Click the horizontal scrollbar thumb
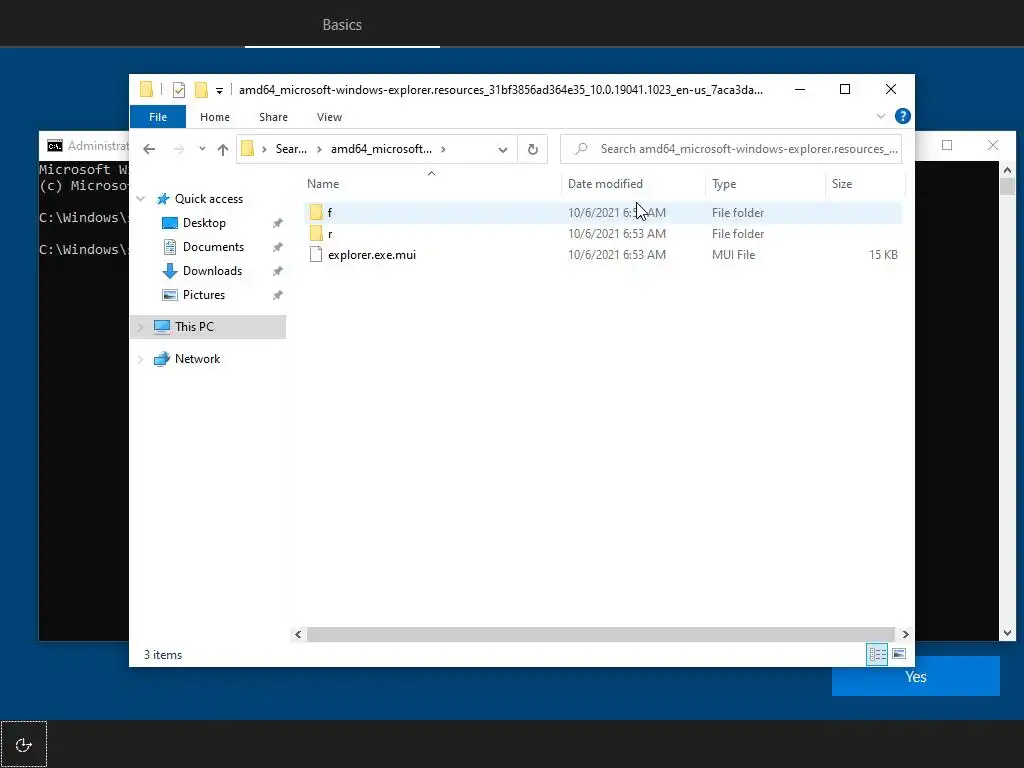The height and width of the screenshot is (768, 1024). click(x=600, y=634)
